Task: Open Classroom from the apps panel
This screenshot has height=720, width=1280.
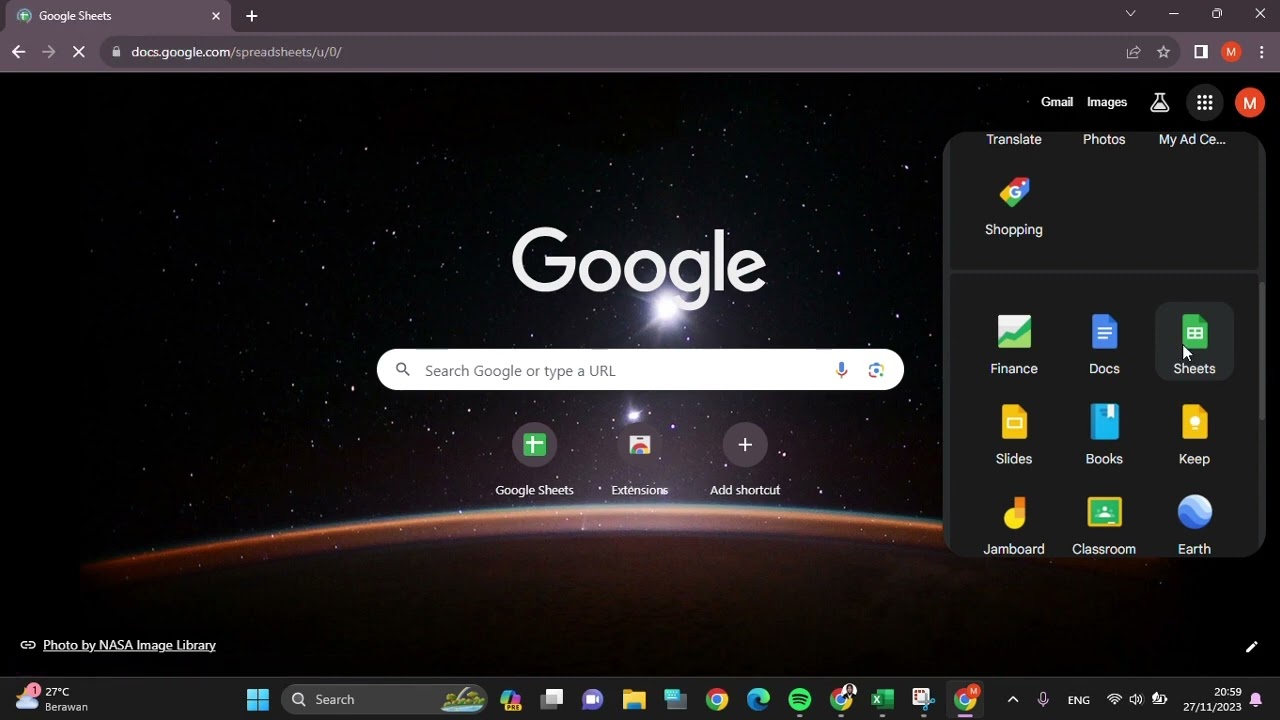Action: [1104, 523]
